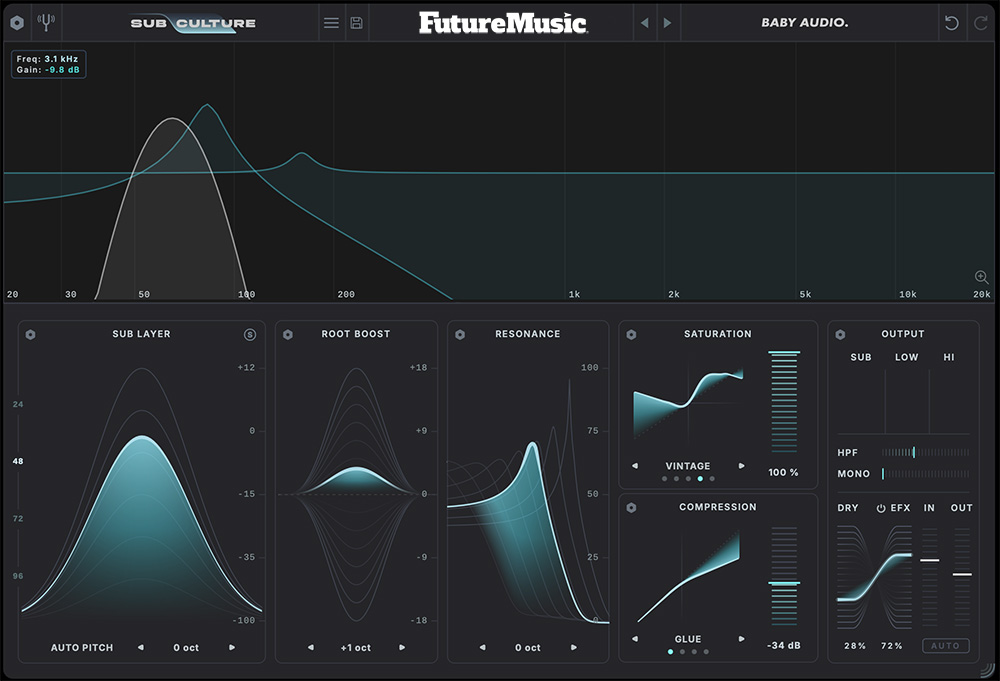Click the 28% dry value
1000x681 pixels.
855,646
